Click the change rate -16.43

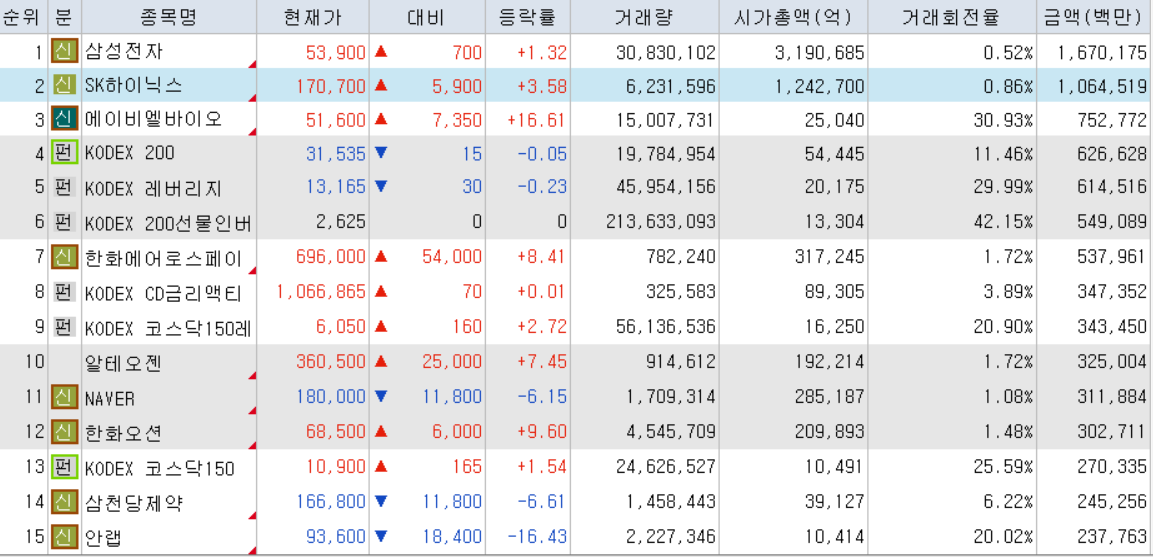(x=538, y=537)
